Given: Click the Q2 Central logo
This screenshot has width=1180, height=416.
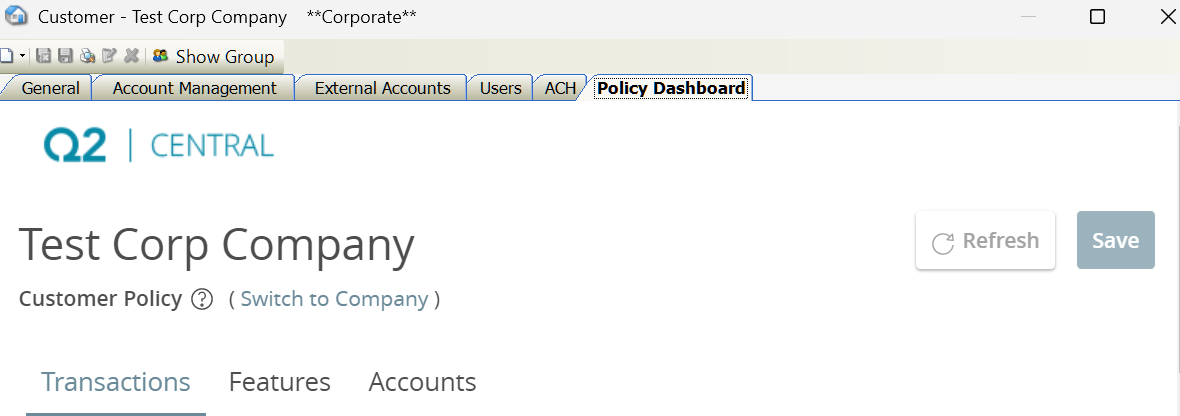Looking at the screenshot, I should click(159, 144).
